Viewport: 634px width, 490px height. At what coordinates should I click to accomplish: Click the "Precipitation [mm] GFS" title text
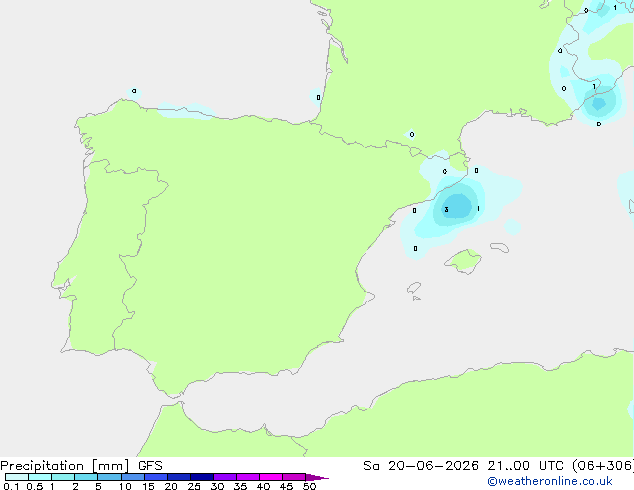[81, 466]
